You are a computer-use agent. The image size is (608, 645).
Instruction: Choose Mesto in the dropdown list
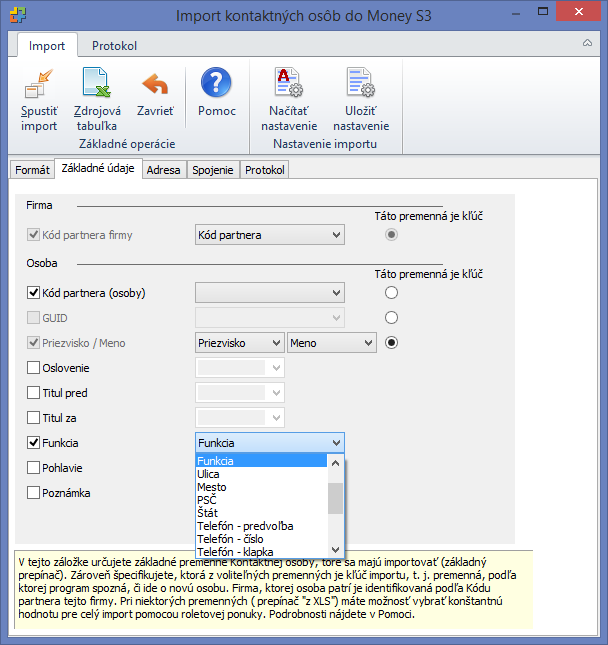(x=262, y=487)
